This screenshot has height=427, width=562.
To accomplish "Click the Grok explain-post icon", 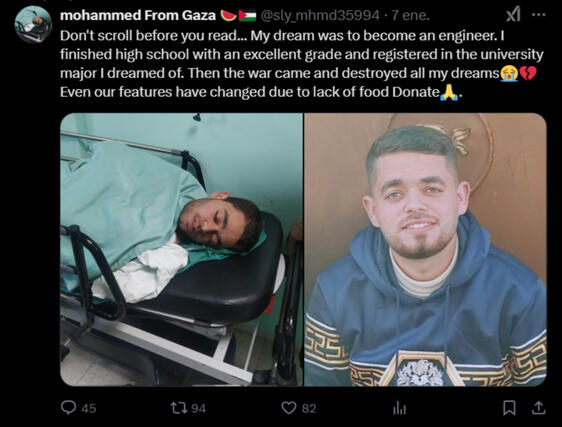I will 513,15.
